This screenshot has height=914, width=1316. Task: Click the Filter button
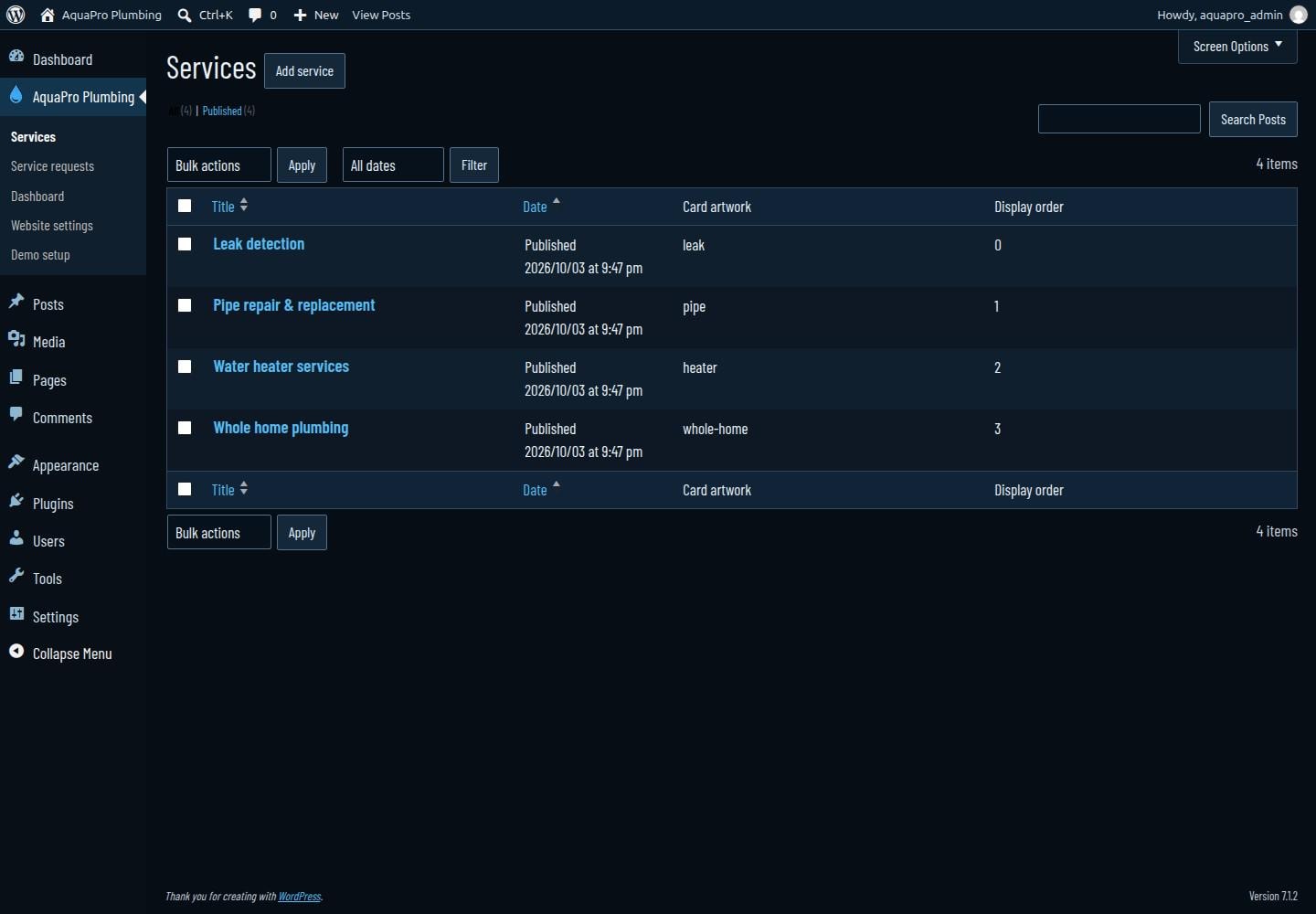click(474, 165)
